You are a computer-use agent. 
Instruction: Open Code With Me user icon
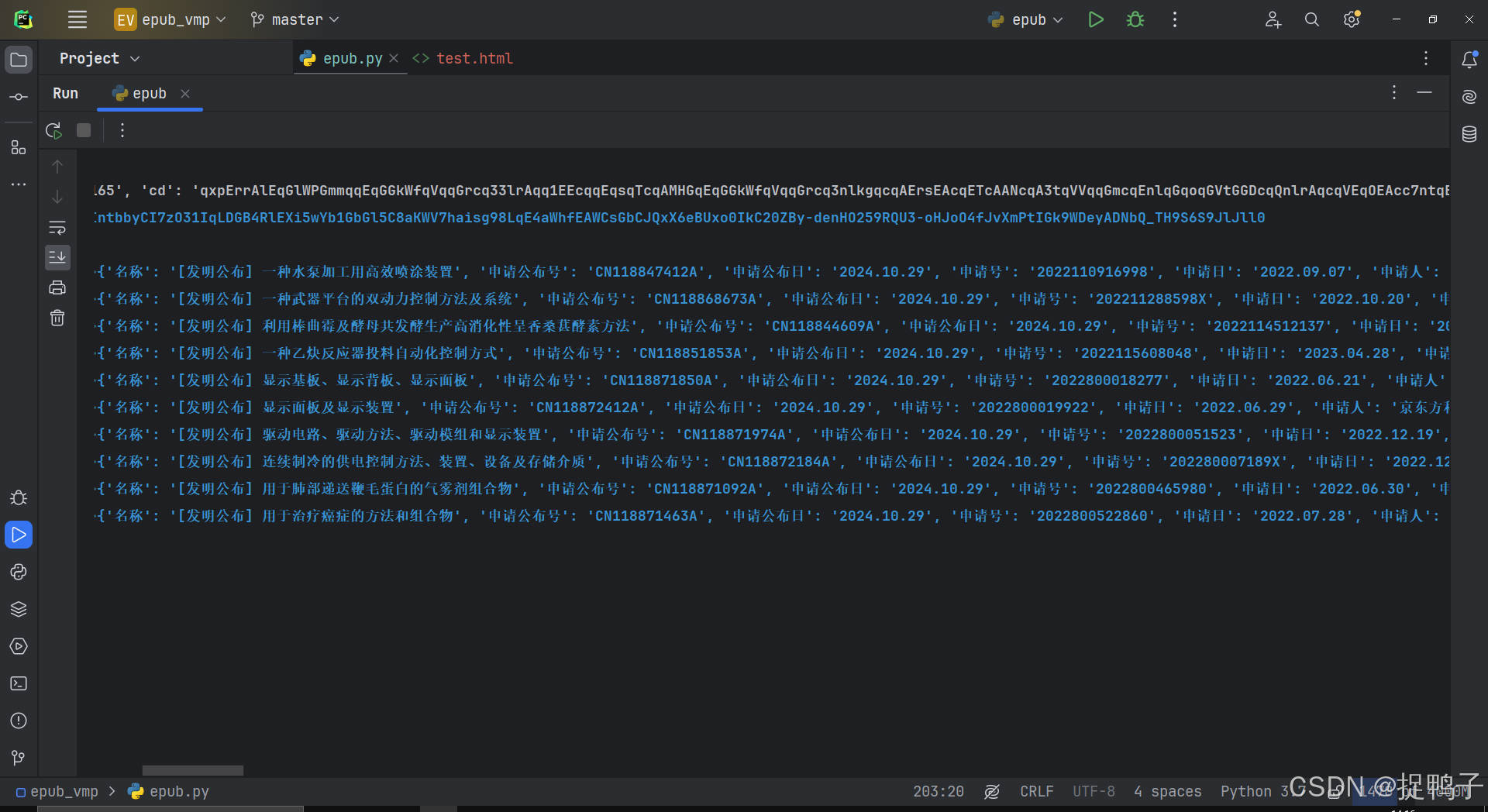click(x=1273, y=19)
